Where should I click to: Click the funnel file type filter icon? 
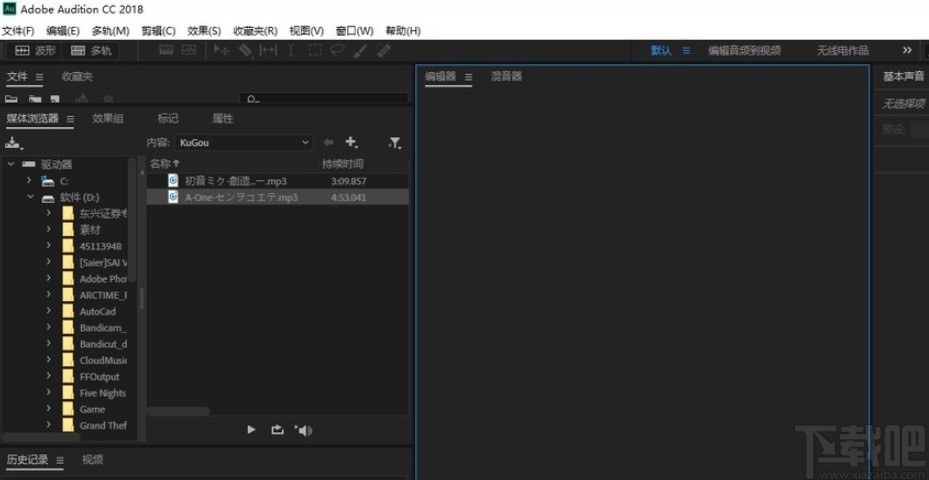(394, 143)
